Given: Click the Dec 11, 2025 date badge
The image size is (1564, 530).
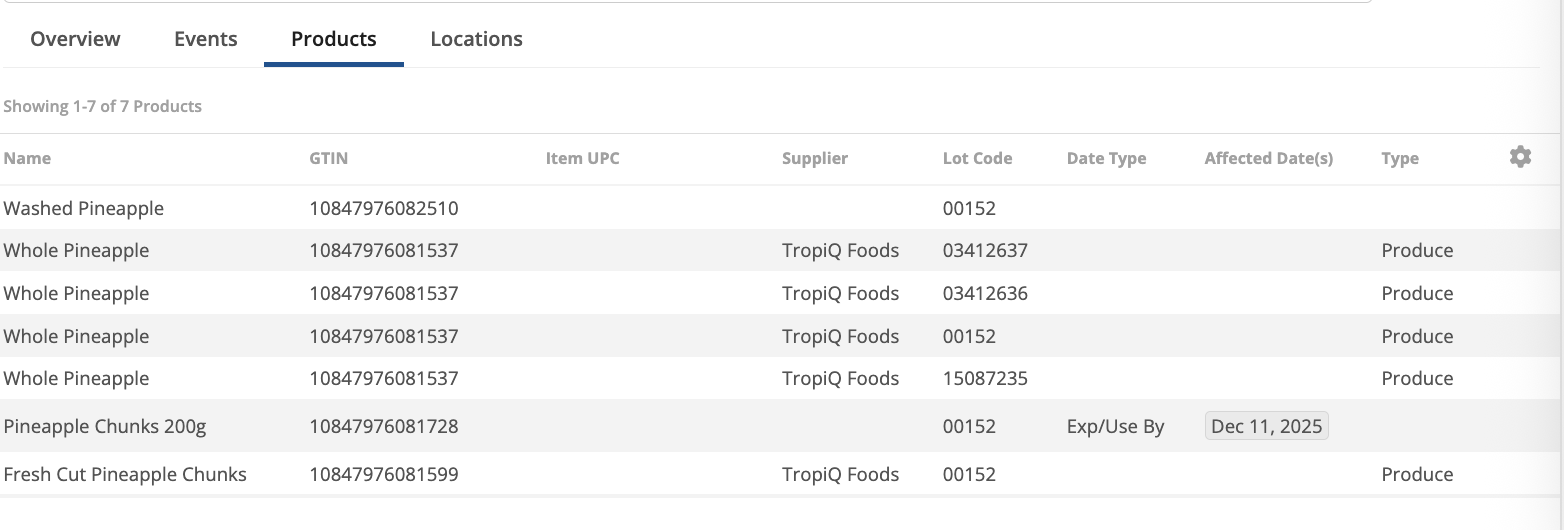Looking at the screenshot, I should click(1267, 426).
